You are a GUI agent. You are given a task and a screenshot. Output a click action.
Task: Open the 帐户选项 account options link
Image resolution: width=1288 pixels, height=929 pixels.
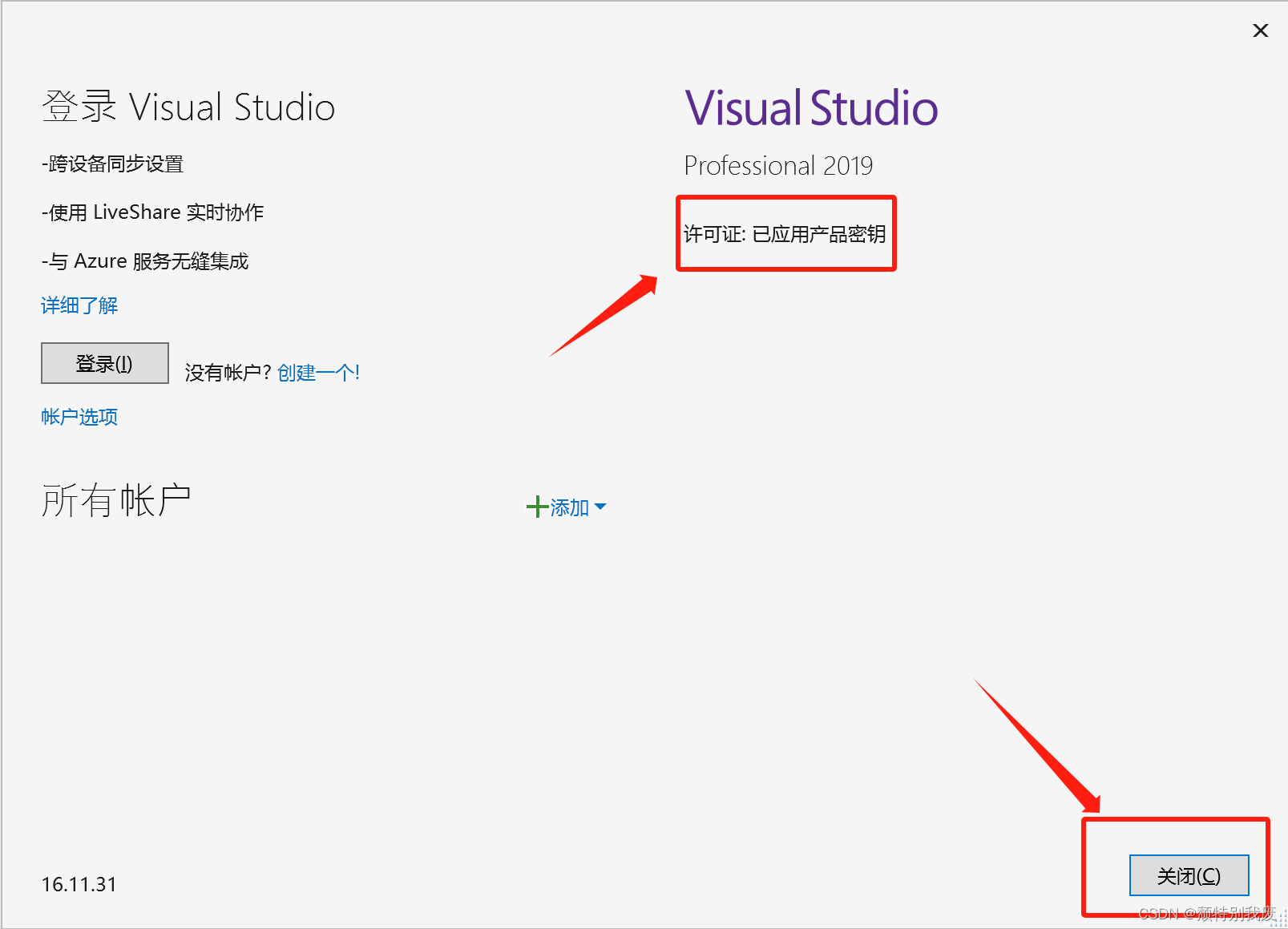tap(79, 417)
